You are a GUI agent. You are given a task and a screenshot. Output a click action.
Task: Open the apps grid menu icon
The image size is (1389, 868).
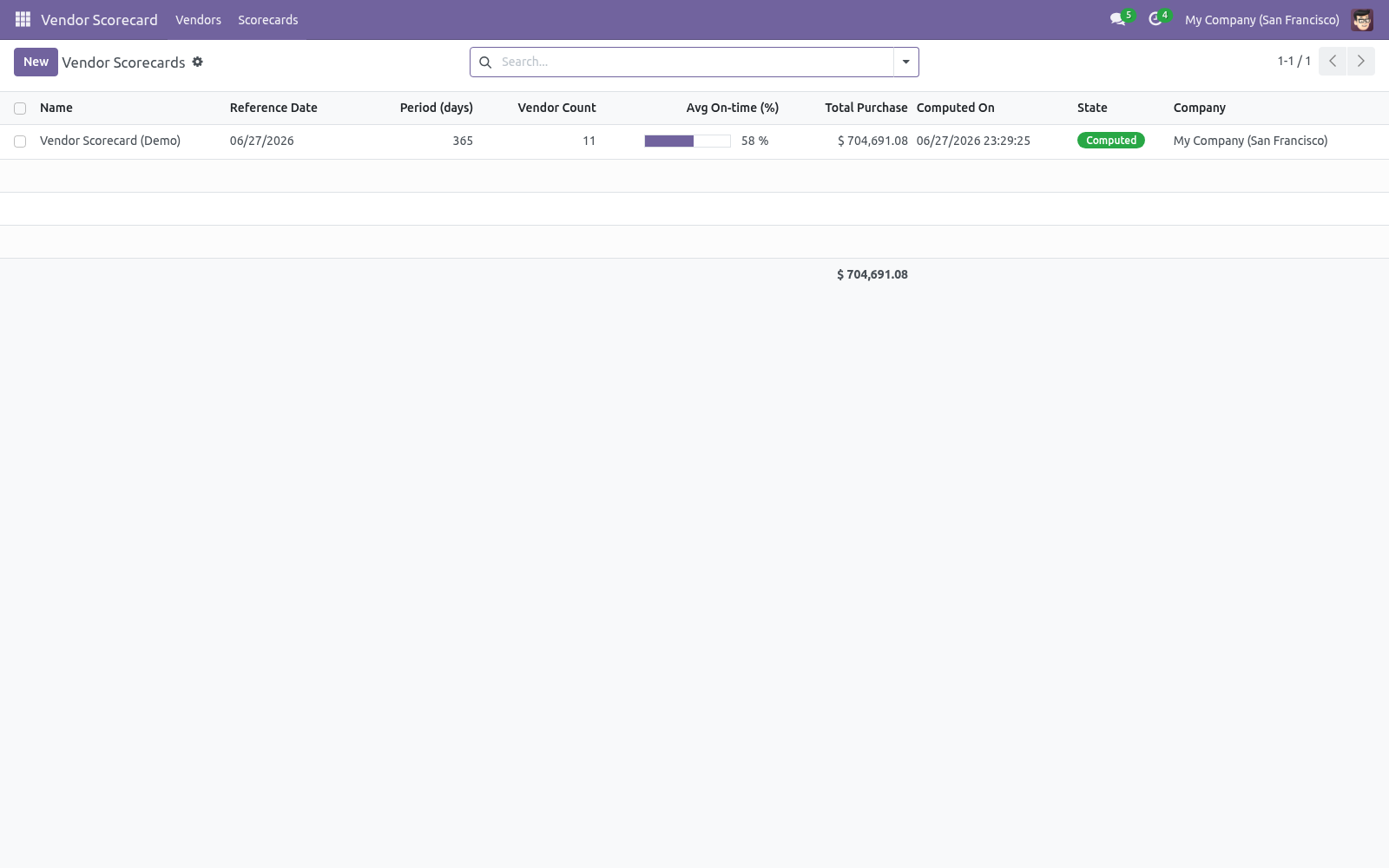pyautogui.click(x=23, y=19)
